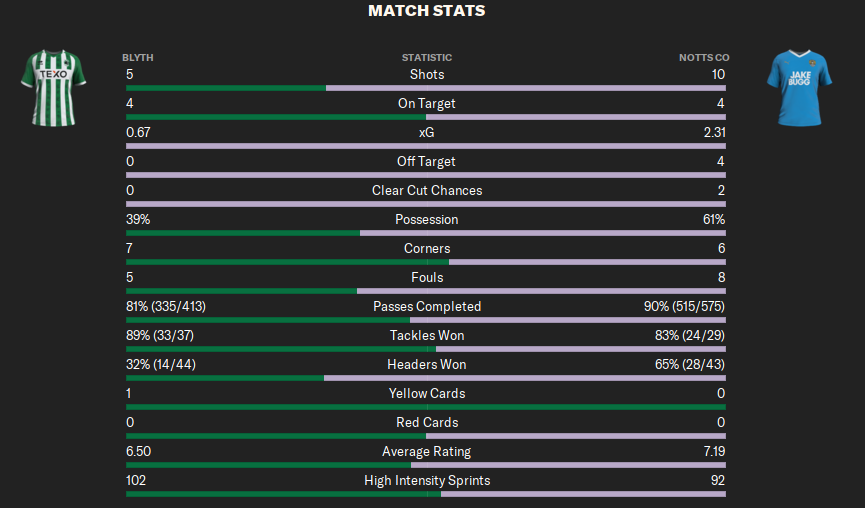Click the Notts Co blue kit icon

point(799,88)
